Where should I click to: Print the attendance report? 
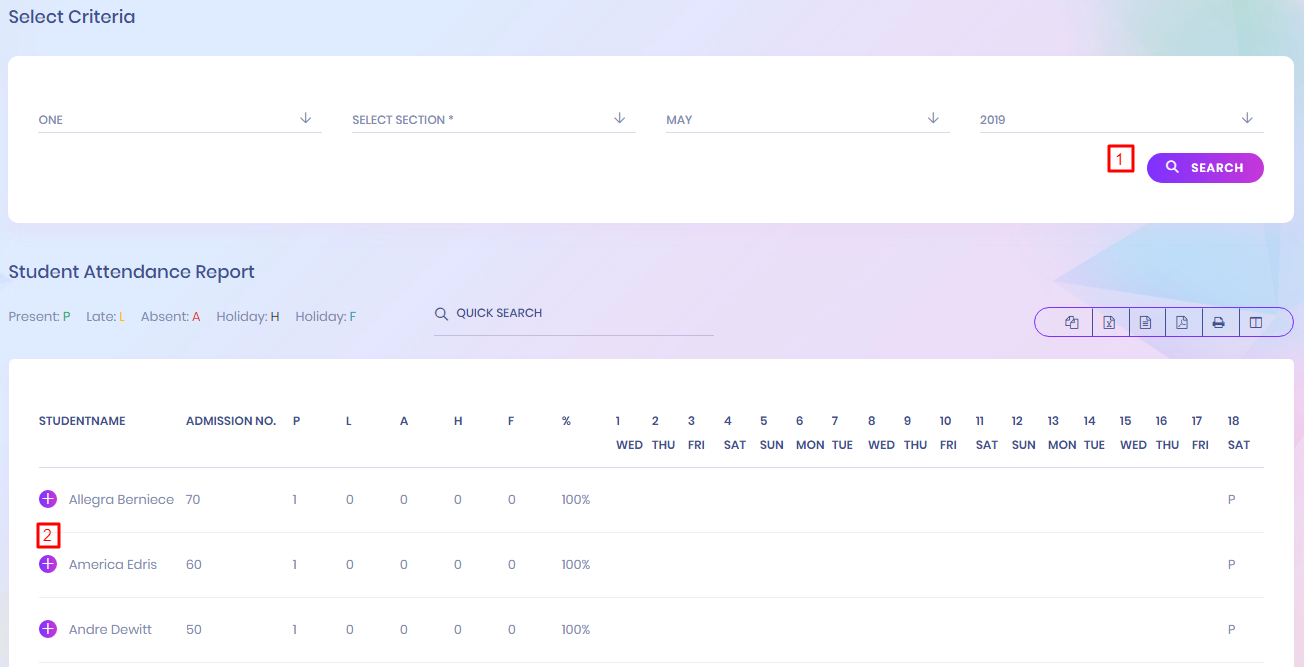(x=1219, y=322)
